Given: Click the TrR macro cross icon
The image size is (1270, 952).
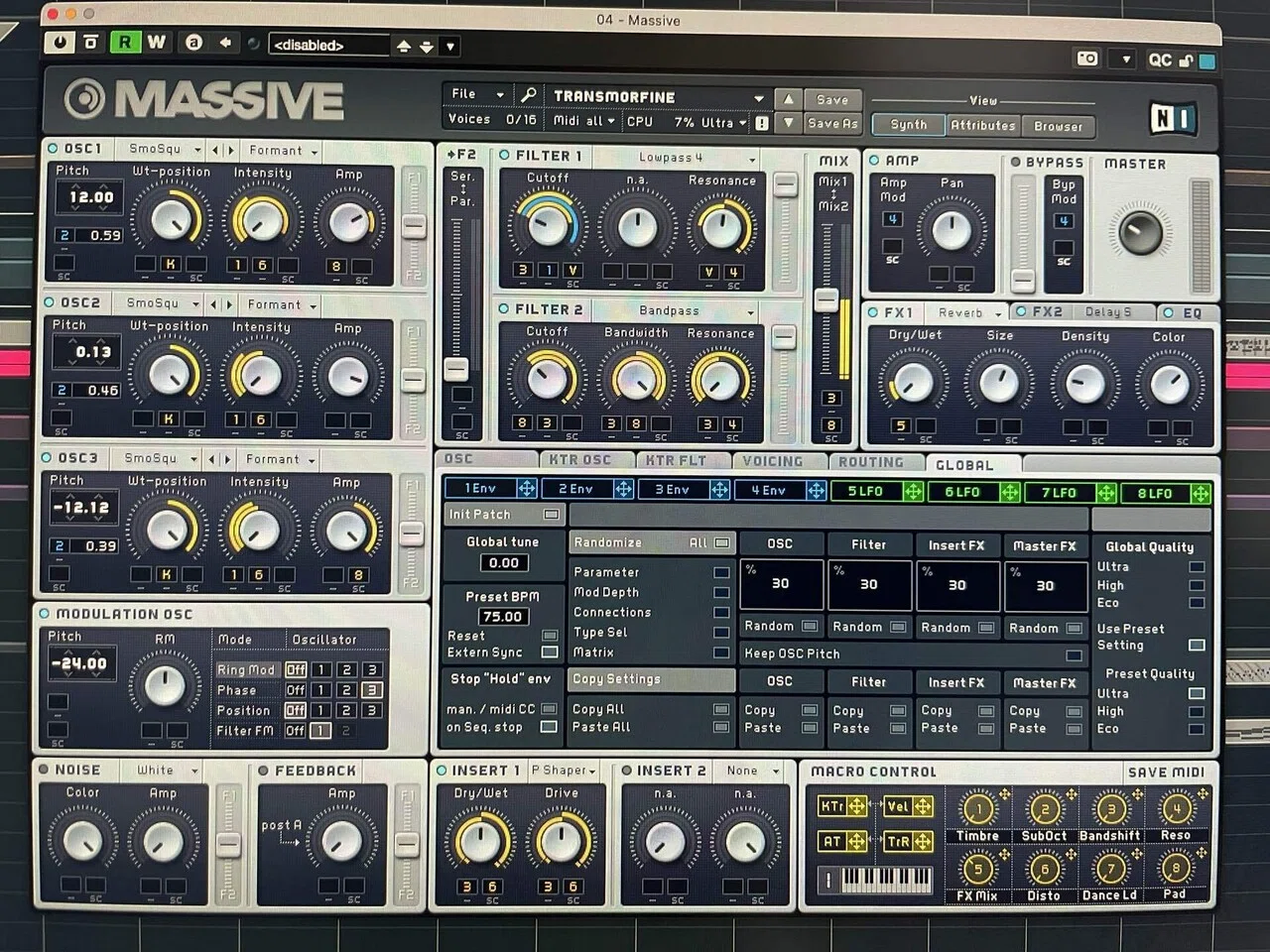Looking at the screenshot, I should pos(923,841).
